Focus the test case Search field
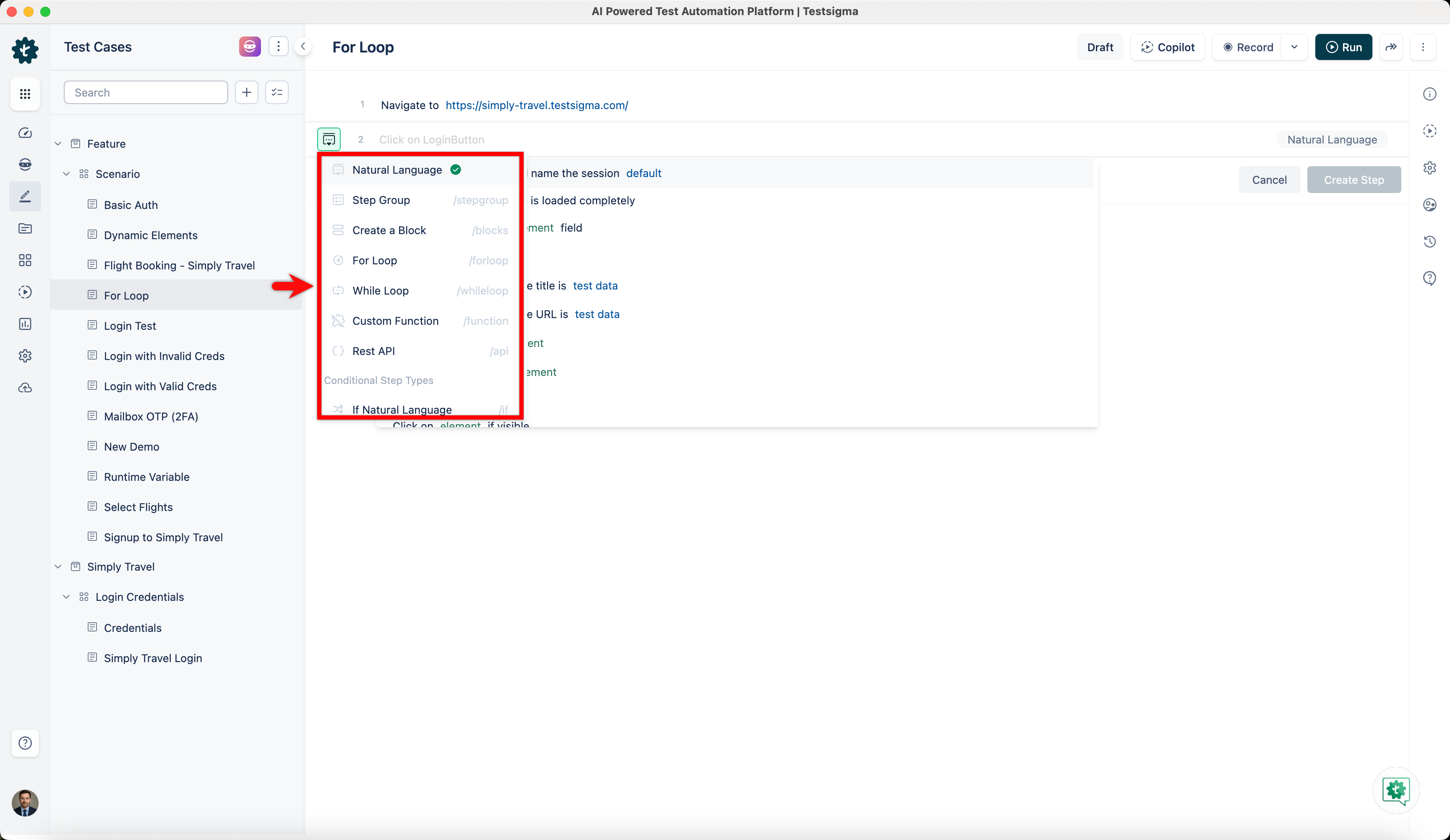1450x840 pixels. click(x=146, y=93)
